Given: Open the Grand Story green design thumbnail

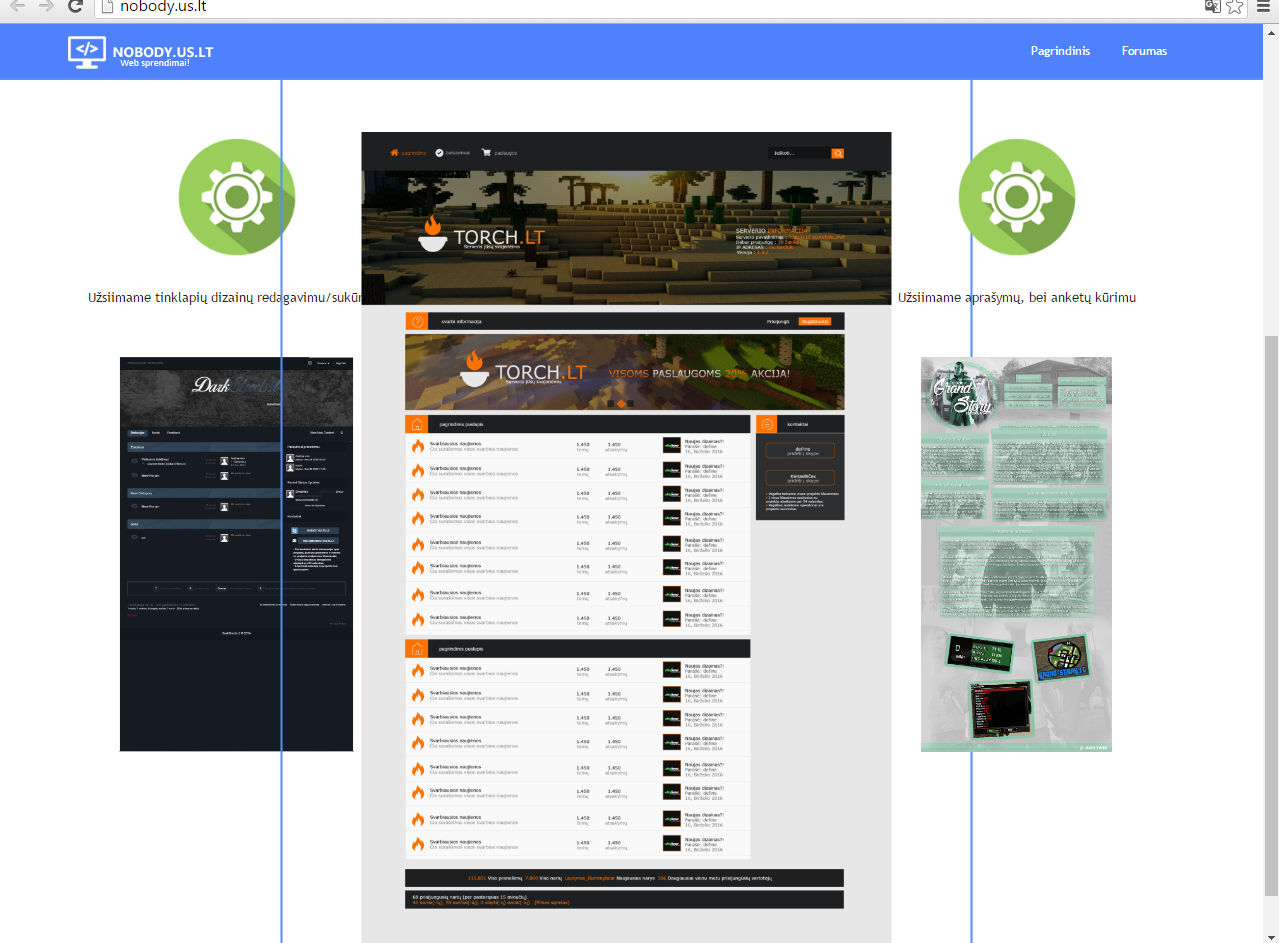Looking at the screenshot, I should pos(1016,554).
